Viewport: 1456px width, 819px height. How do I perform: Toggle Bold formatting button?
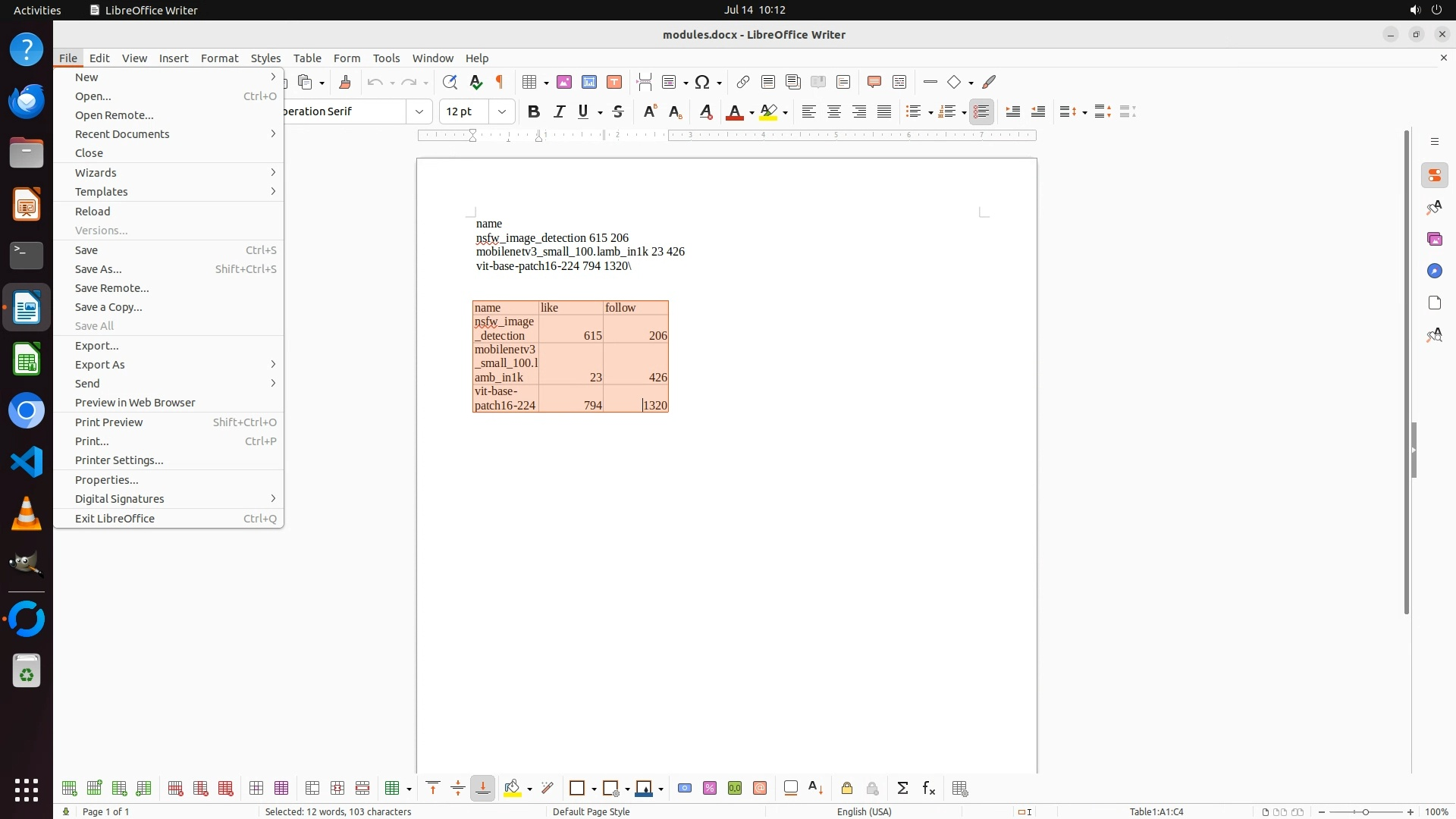[x=534, y=111]
